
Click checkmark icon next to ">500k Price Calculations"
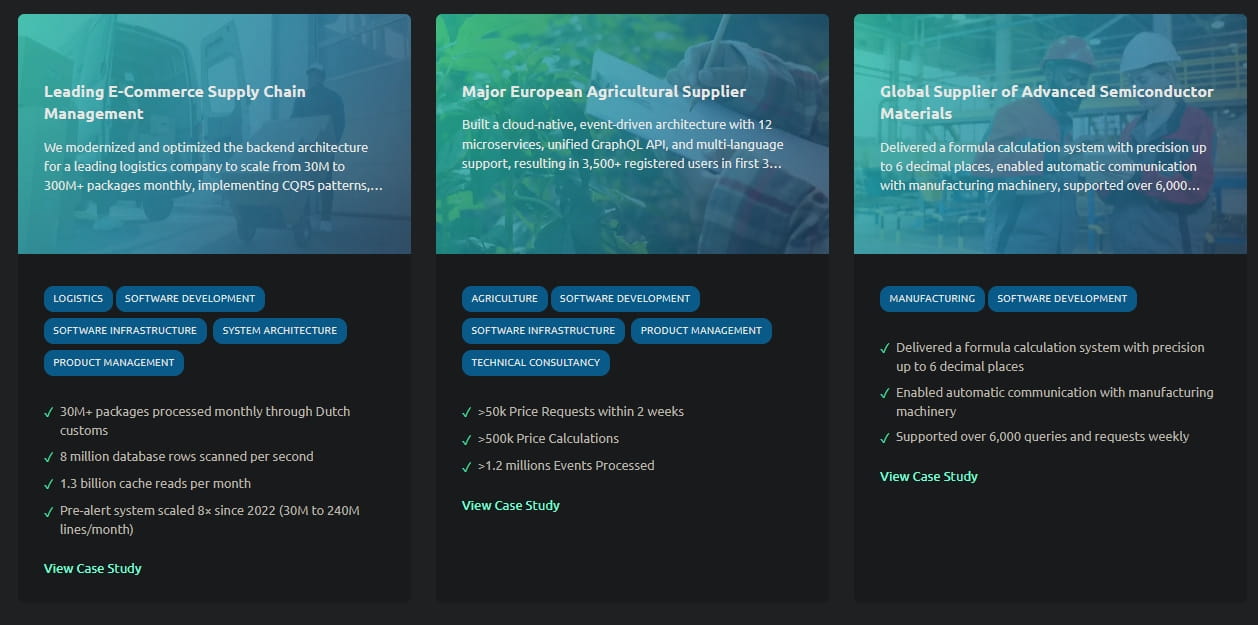(x=467, y=439)
